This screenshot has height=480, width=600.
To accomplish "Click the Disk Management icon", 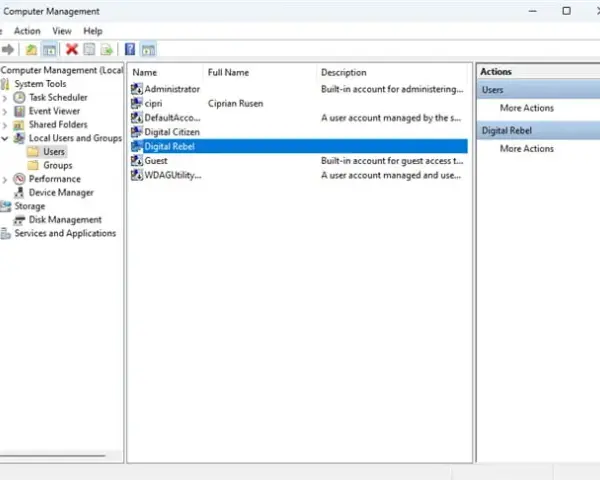I will click(x=19, y=220).
